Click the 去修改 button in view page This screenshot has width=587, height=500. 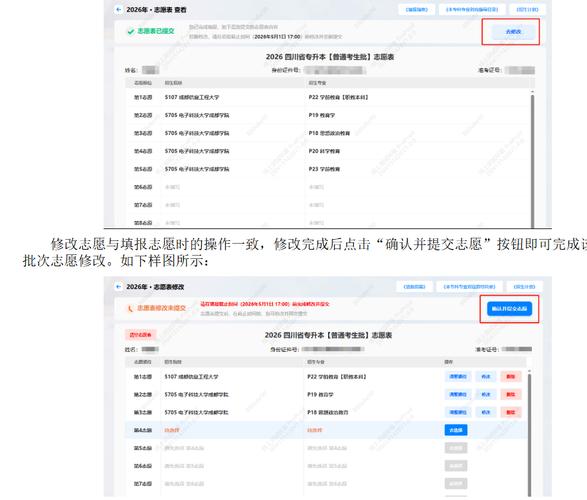(513, 32)
